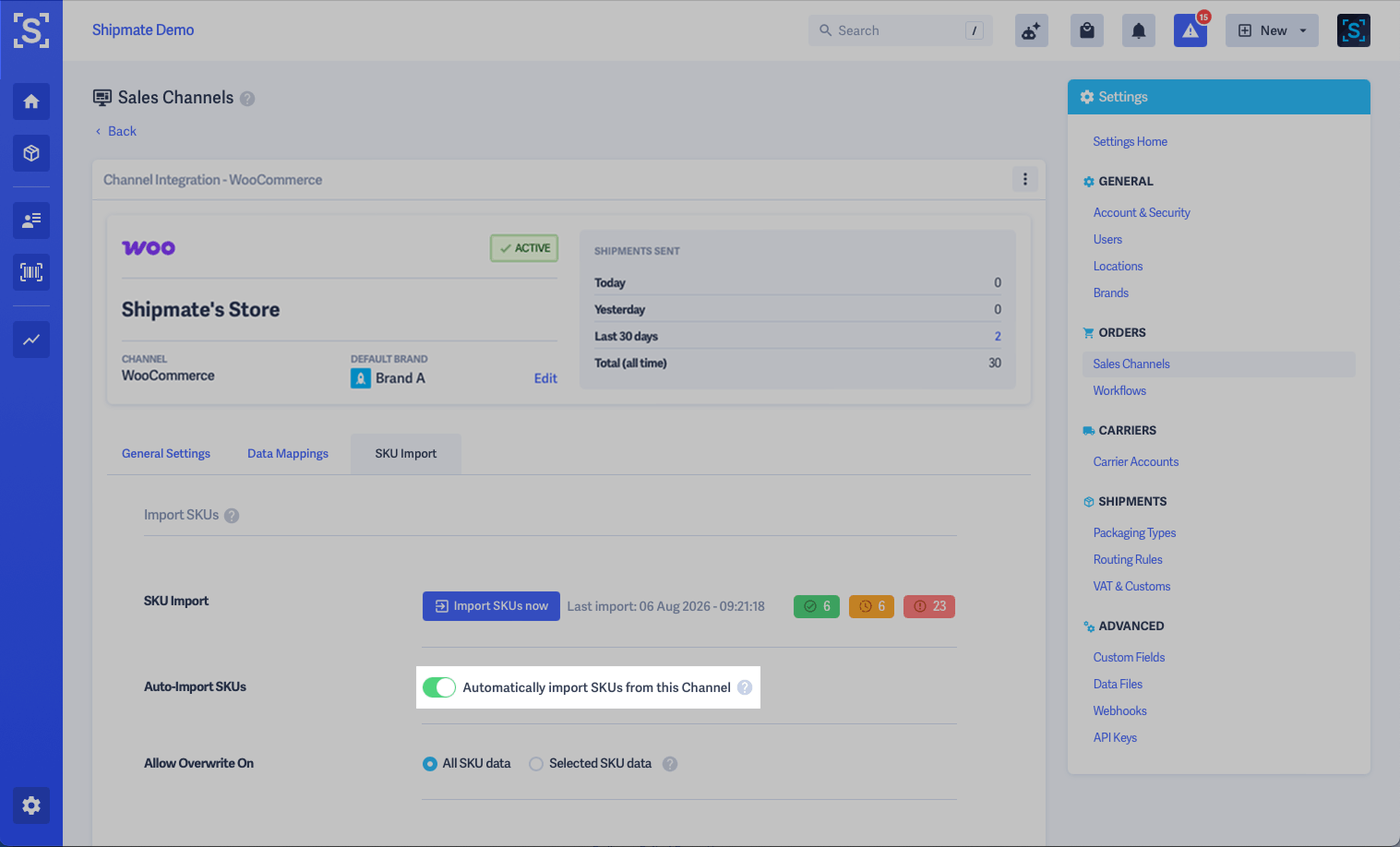Select the Selected SKU data radio
This screenshot has width=1400, height=847.
click(x=536, y=764)
